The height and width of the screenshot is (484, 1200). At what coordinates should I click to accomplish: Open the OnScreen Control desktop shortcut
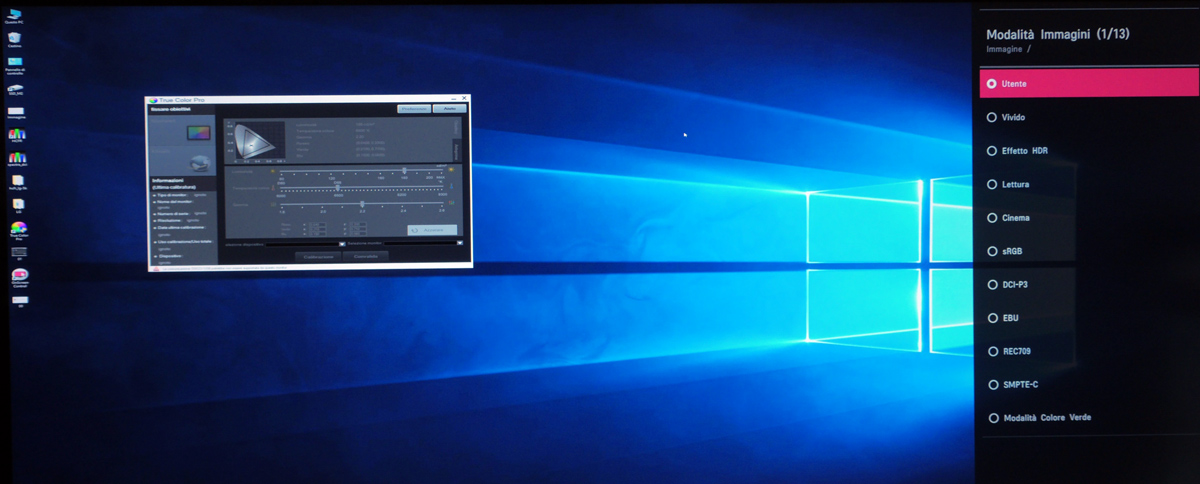click(19, 277)
